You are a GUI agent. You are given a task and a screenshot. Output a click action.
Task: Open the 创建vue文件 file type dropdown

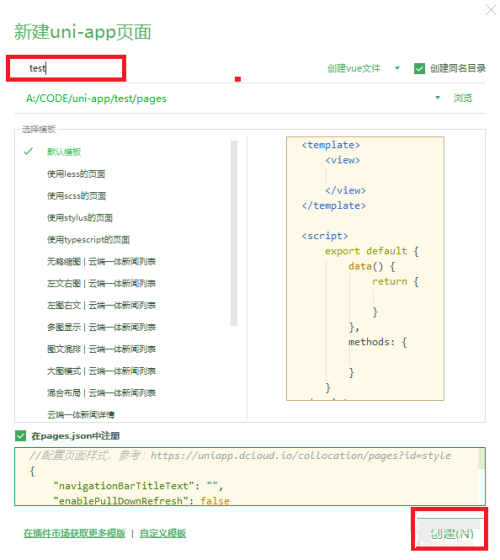(x=364, y=68)
